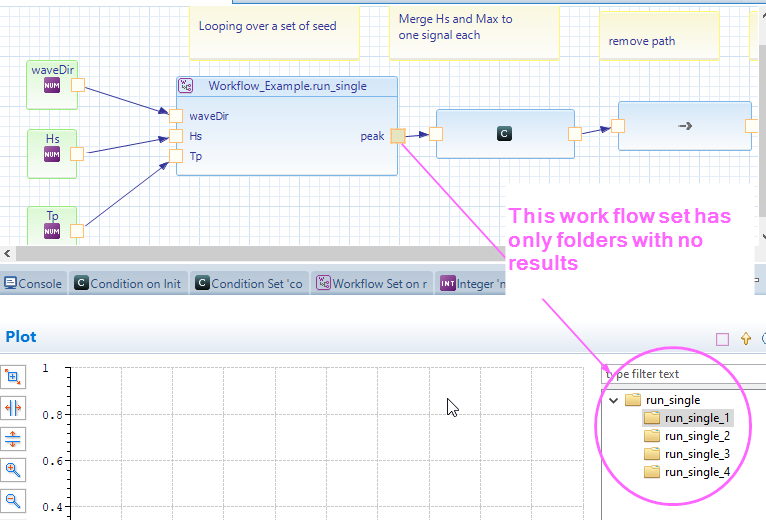
Task: Click the Hs NUM node icon
Action: pyautogui.click(x=52, y=154)
